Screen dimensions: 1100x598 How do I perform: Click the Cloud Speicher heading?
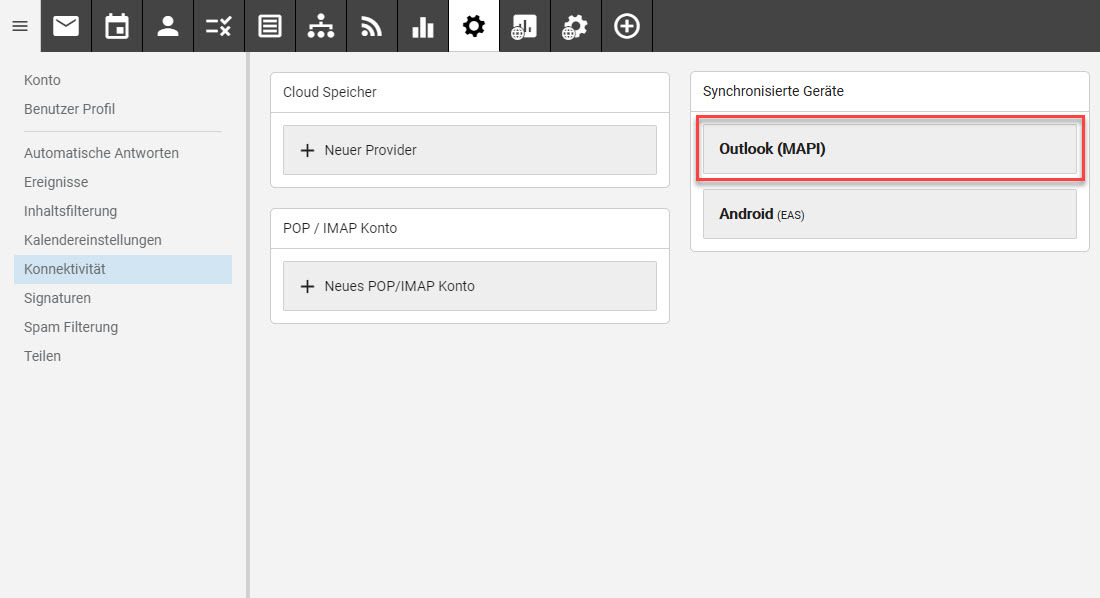pos(330,92)
